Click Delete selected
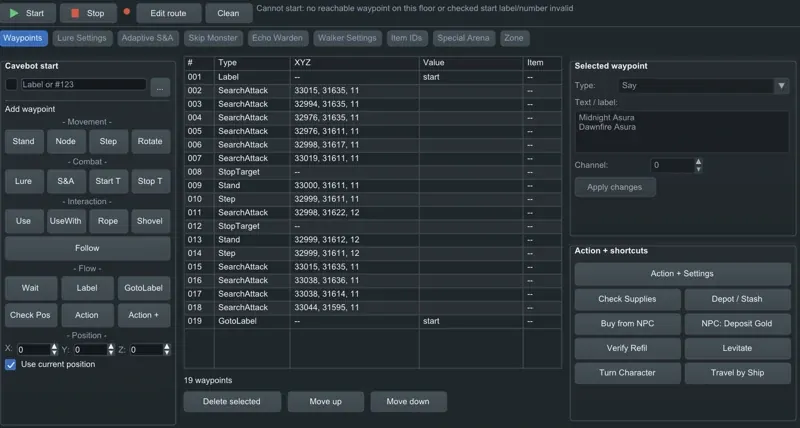The image size is (800, 428). [232, 402]
